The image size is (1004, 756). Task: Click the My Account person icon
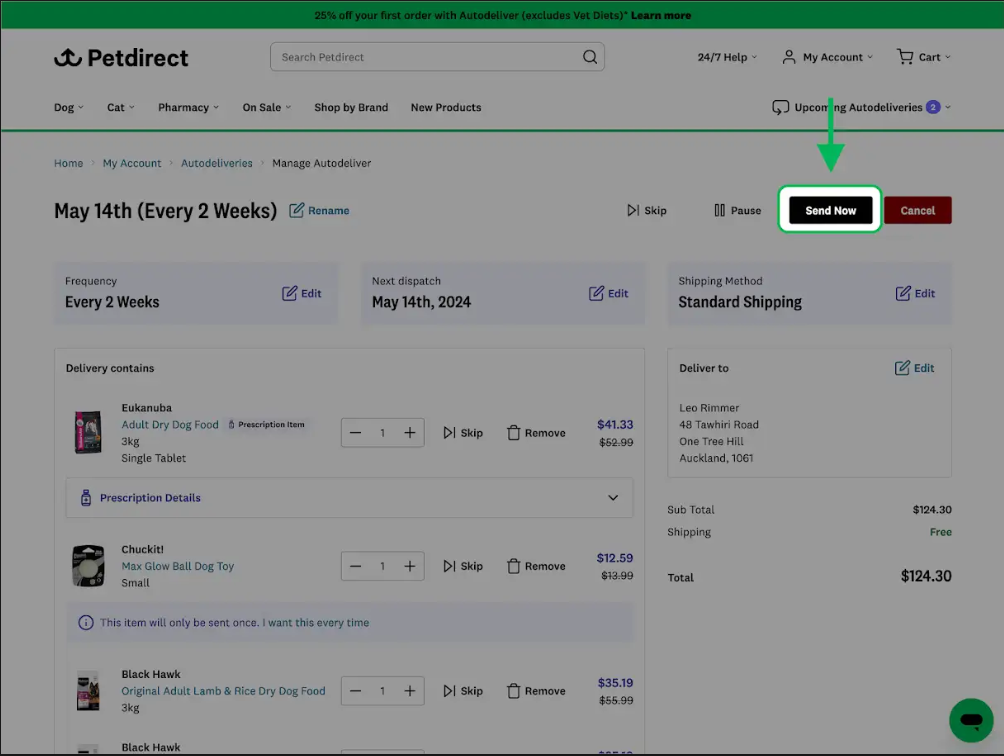[x=789, y=57]
